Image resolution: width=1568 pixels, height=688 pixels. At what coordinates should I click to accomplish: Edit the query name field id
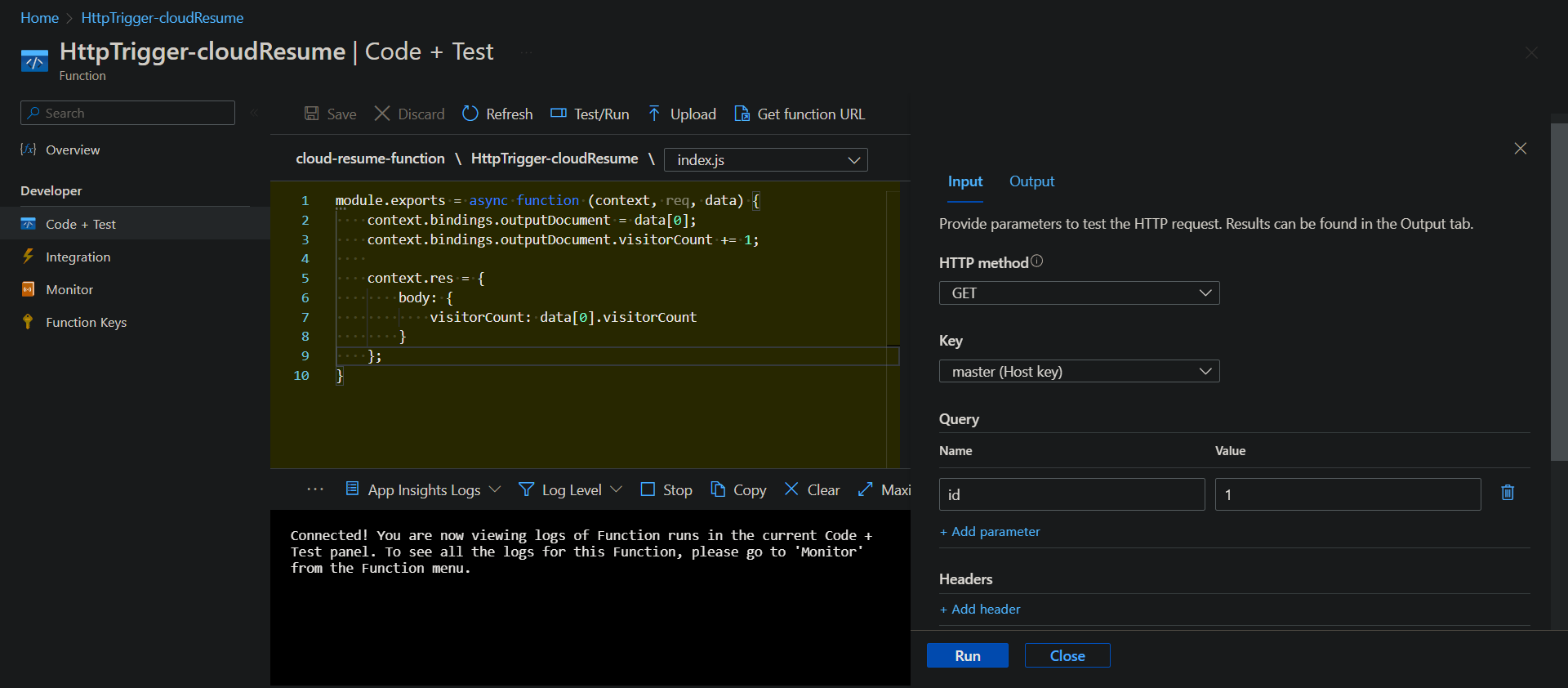[x=1071, y=494]
